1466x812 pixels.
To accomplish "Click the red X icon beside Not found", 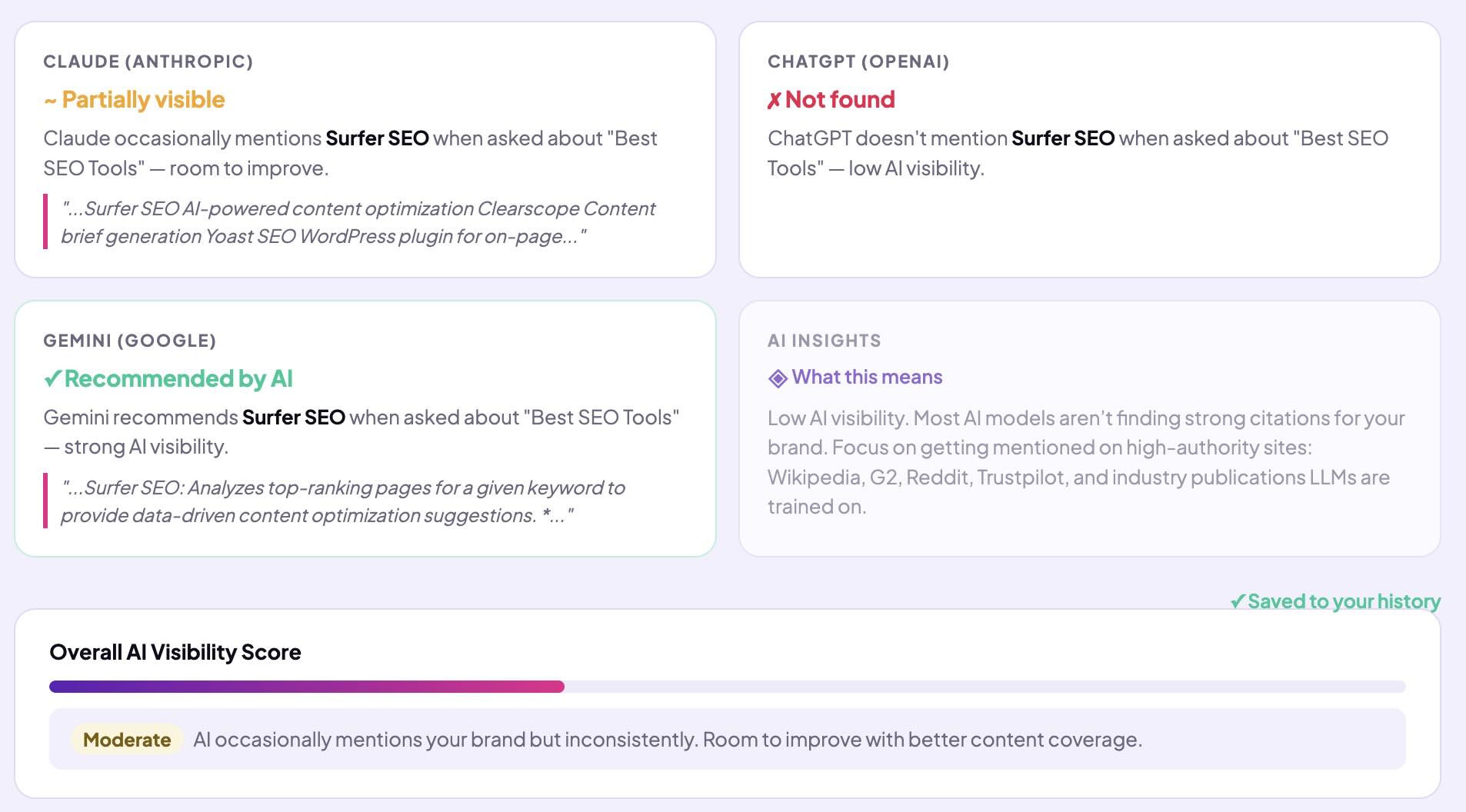I will (x=775, y=100).
